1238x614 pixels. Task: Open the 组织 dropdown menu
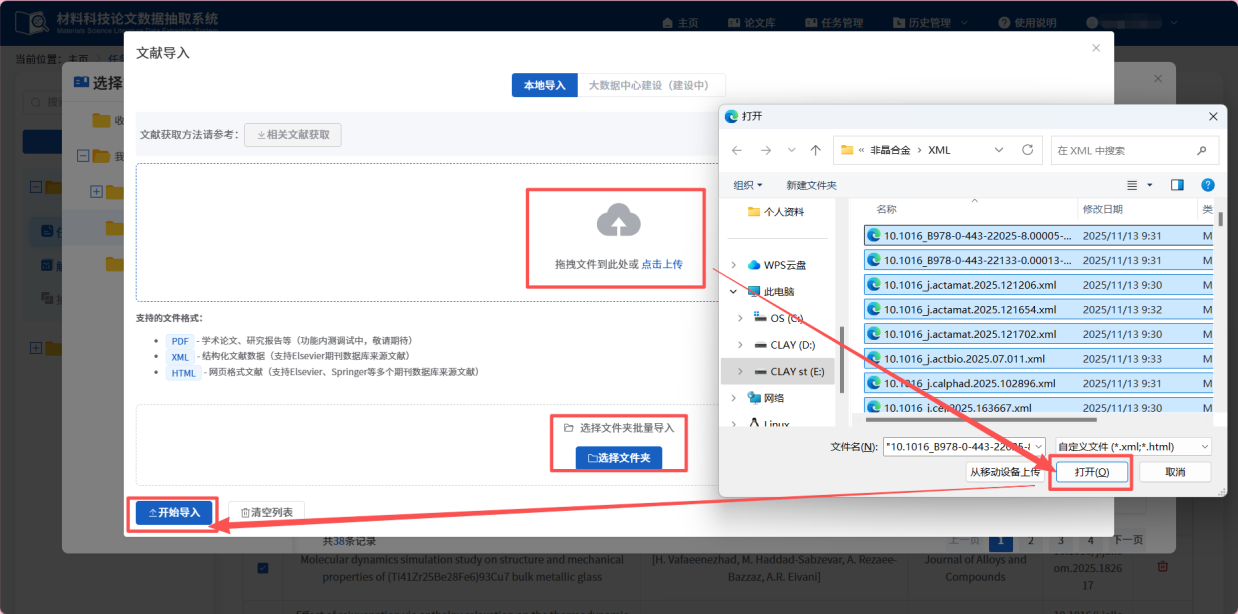[x=748, y=185]
